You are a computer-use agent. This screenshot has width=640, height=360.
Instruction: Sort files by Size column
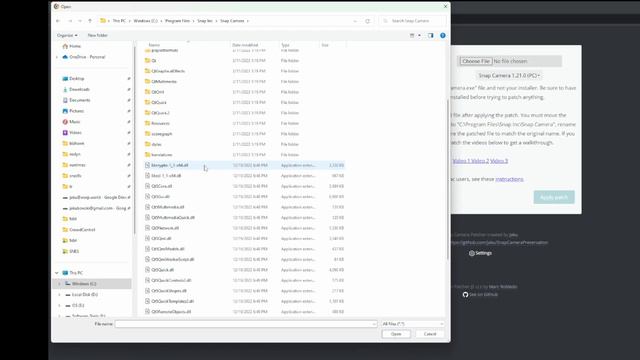tap(325, 45)
